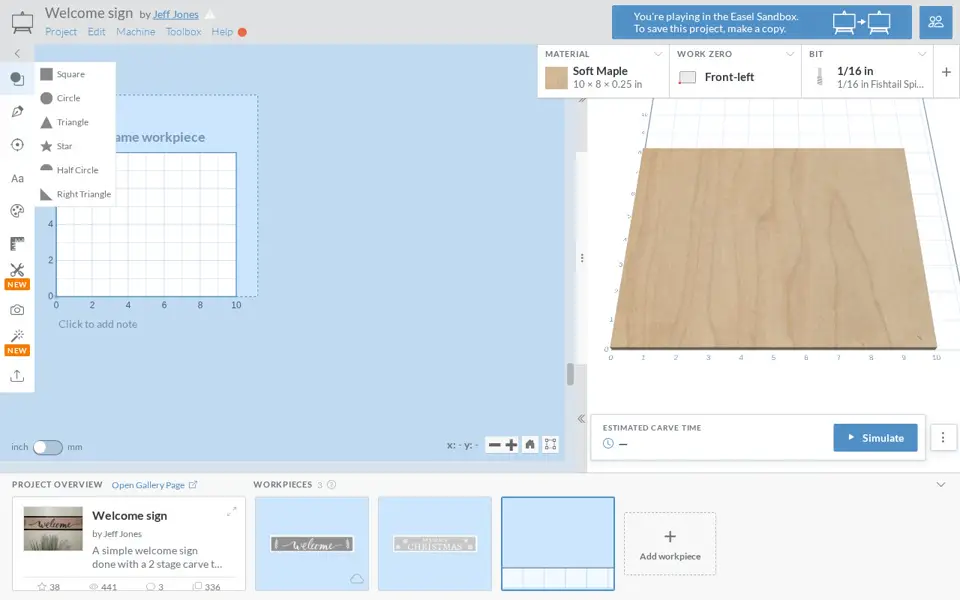This screenshot has width=960, height=600.
Task: Open the Help menu
Action: 222,32
